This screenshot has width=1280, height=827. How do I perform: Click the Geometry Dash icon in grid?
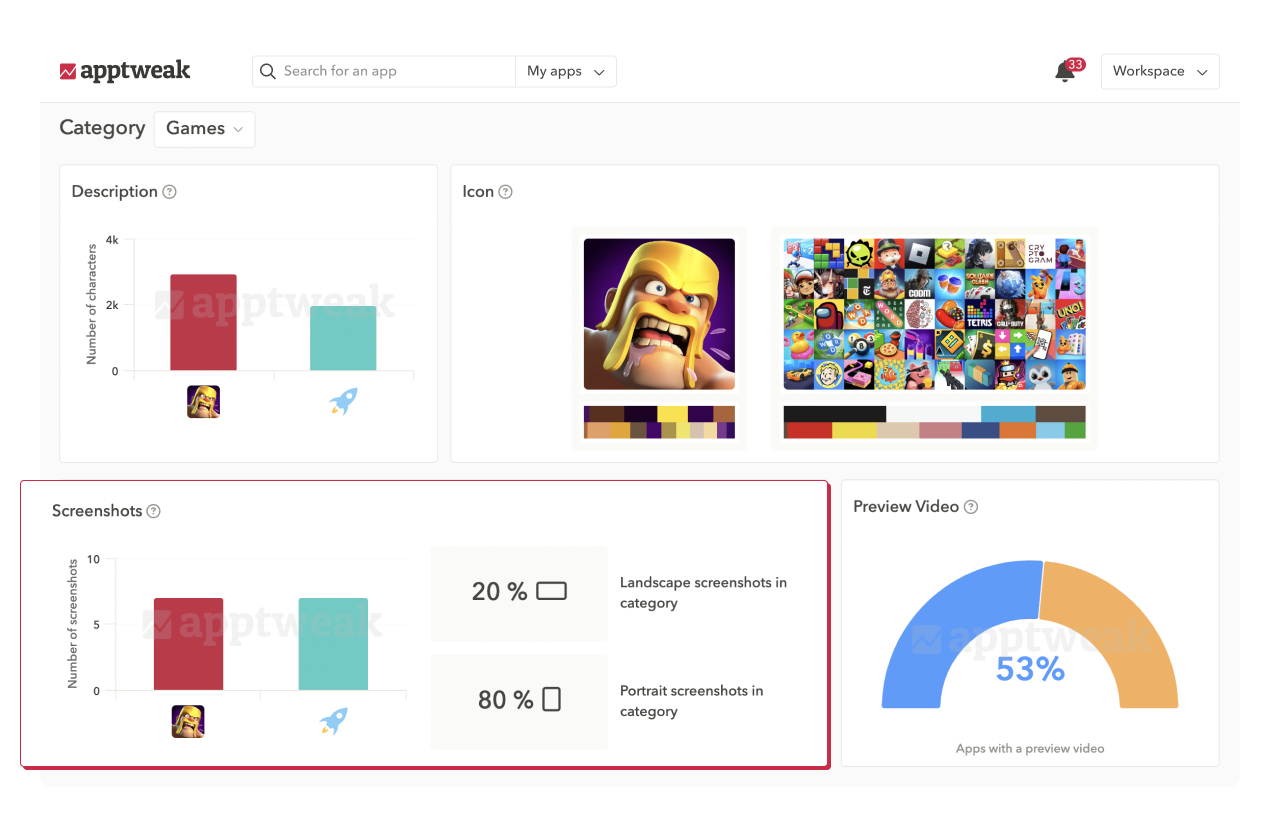[x=950, y=344]
